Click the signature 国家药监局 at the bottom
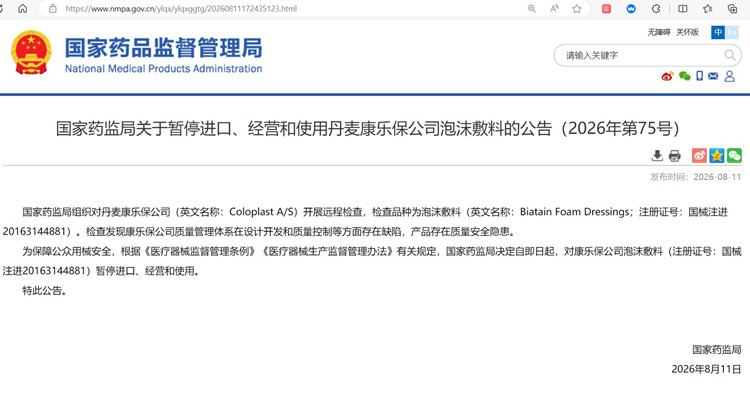750x400 pixels. [x=717, y=350]
